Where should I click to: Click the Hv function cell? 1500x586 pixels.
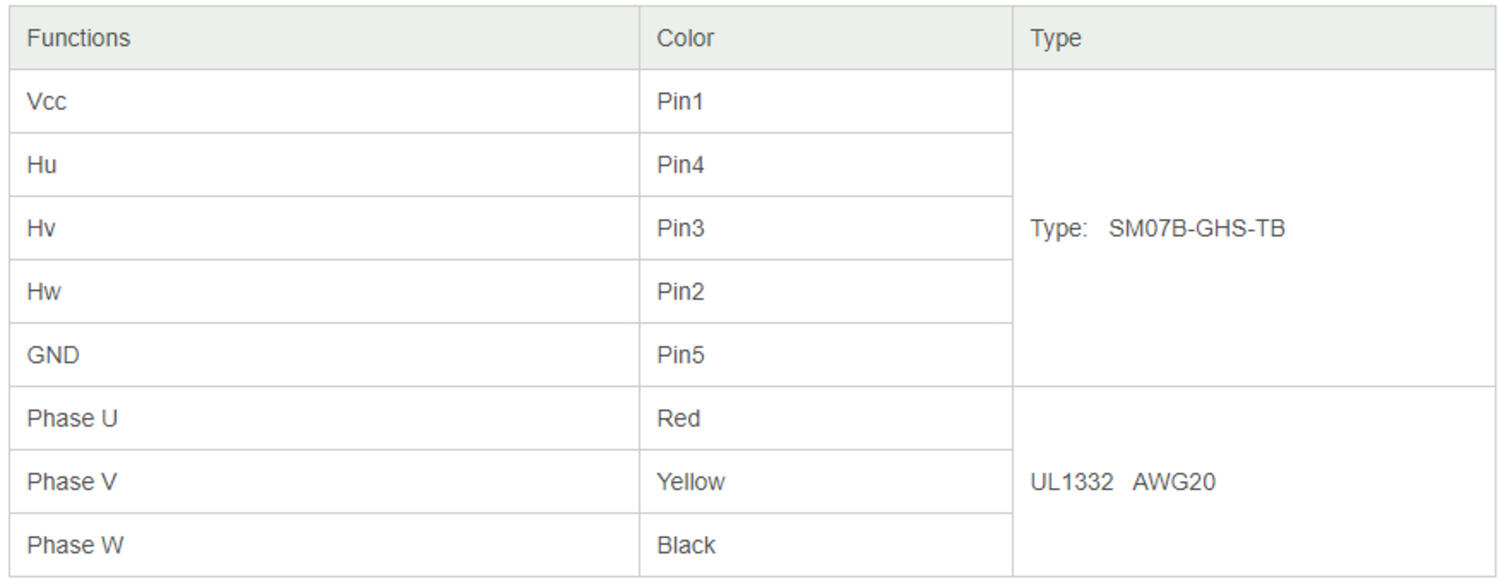(41, 229)
